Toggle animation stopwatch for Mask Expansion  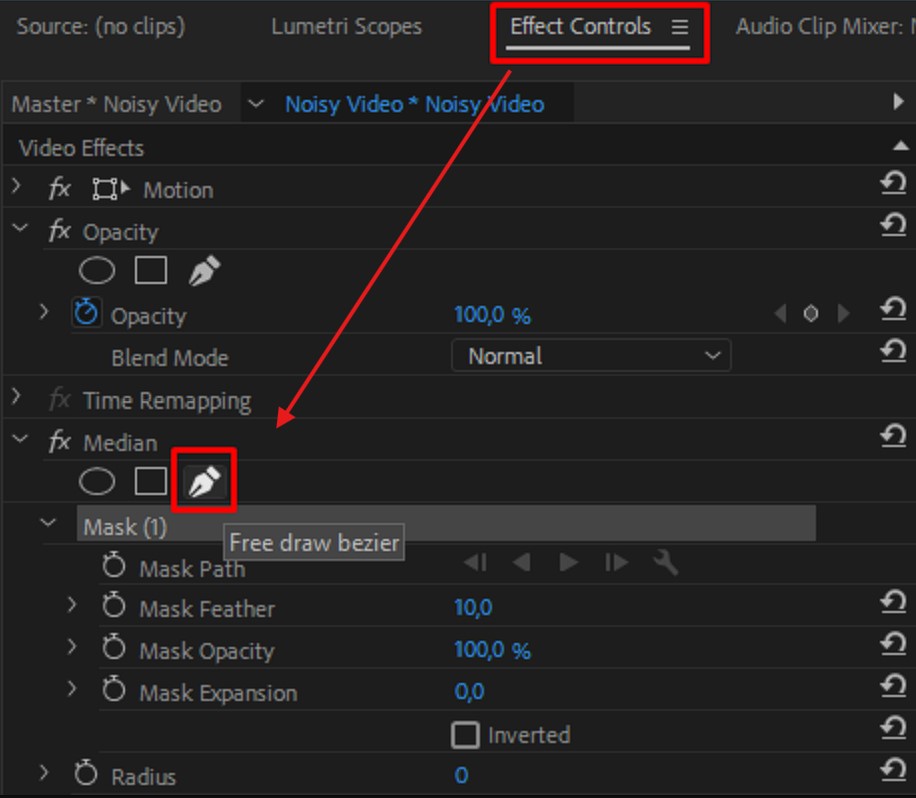pyautogui.click(x=114, y=690)
